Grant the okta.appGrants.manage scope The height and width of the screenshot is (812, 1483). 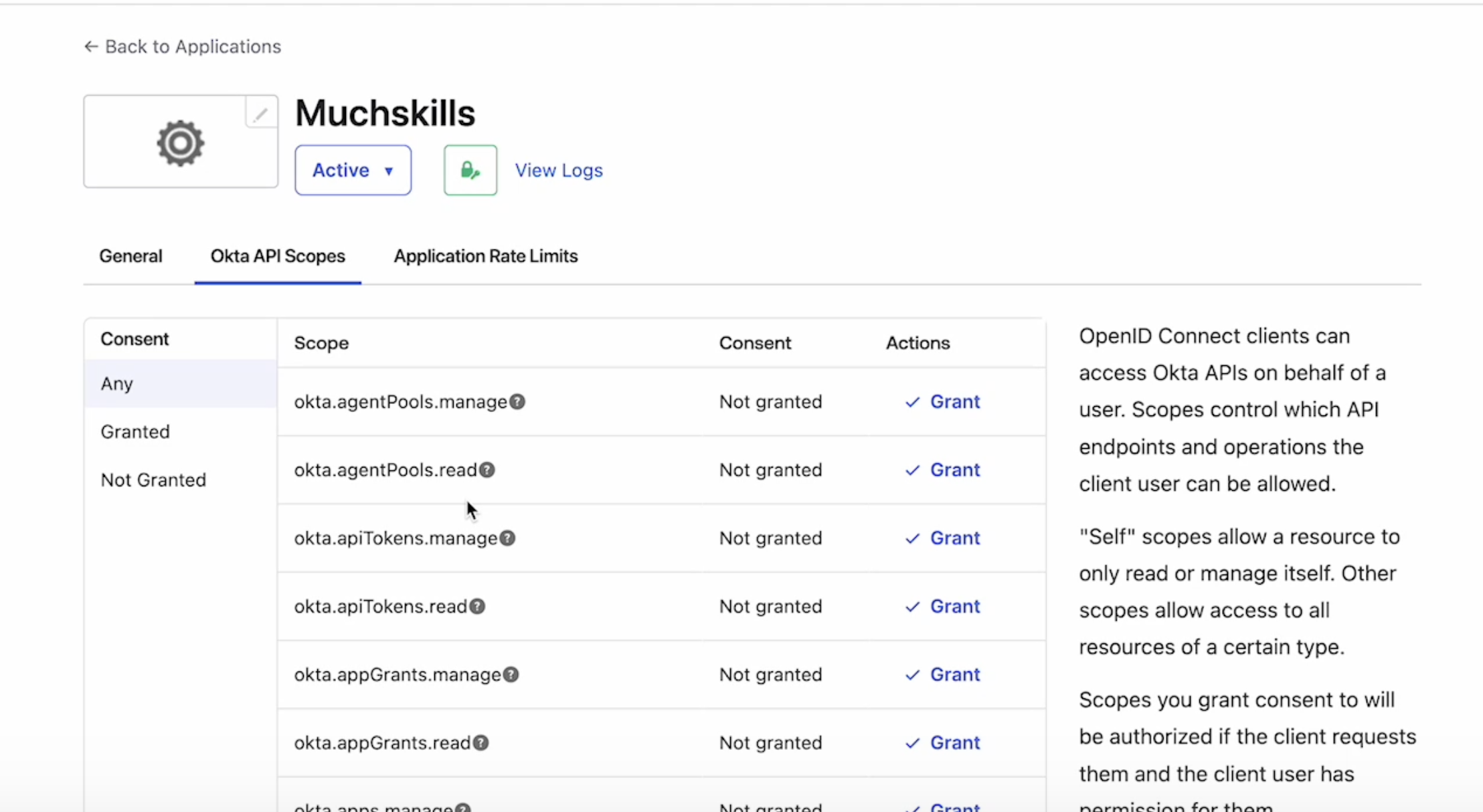[x=942, y=674]
